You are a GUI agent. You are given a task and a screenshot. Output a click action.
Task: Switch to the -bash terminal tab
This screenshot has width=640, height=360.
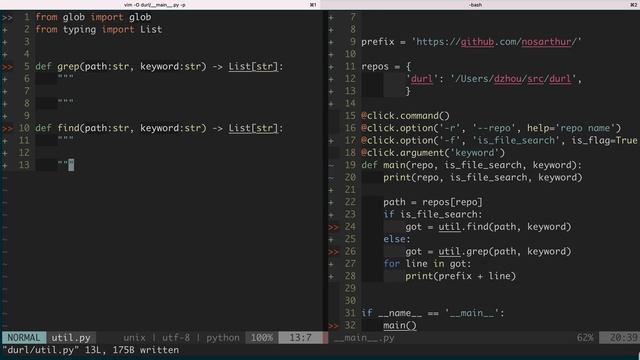[475, 5]
